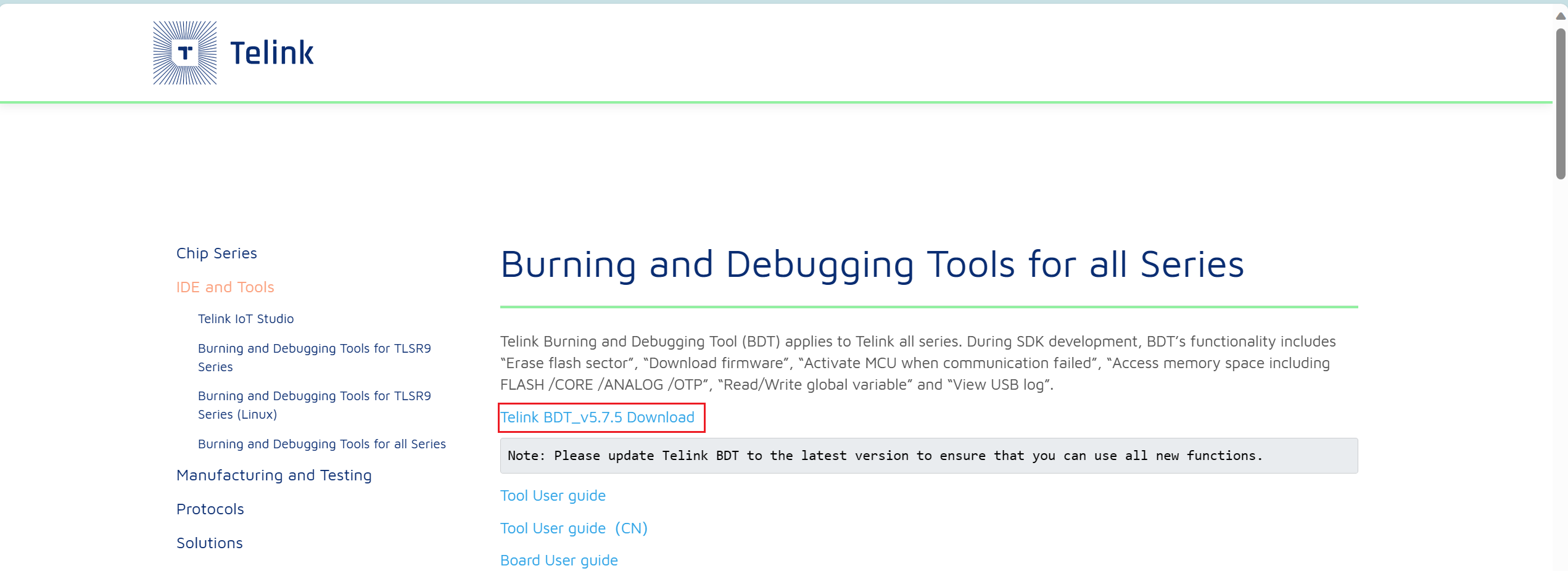
Task: Click the page heading Burning and Debugging Tools
Action: pos(872,265)
